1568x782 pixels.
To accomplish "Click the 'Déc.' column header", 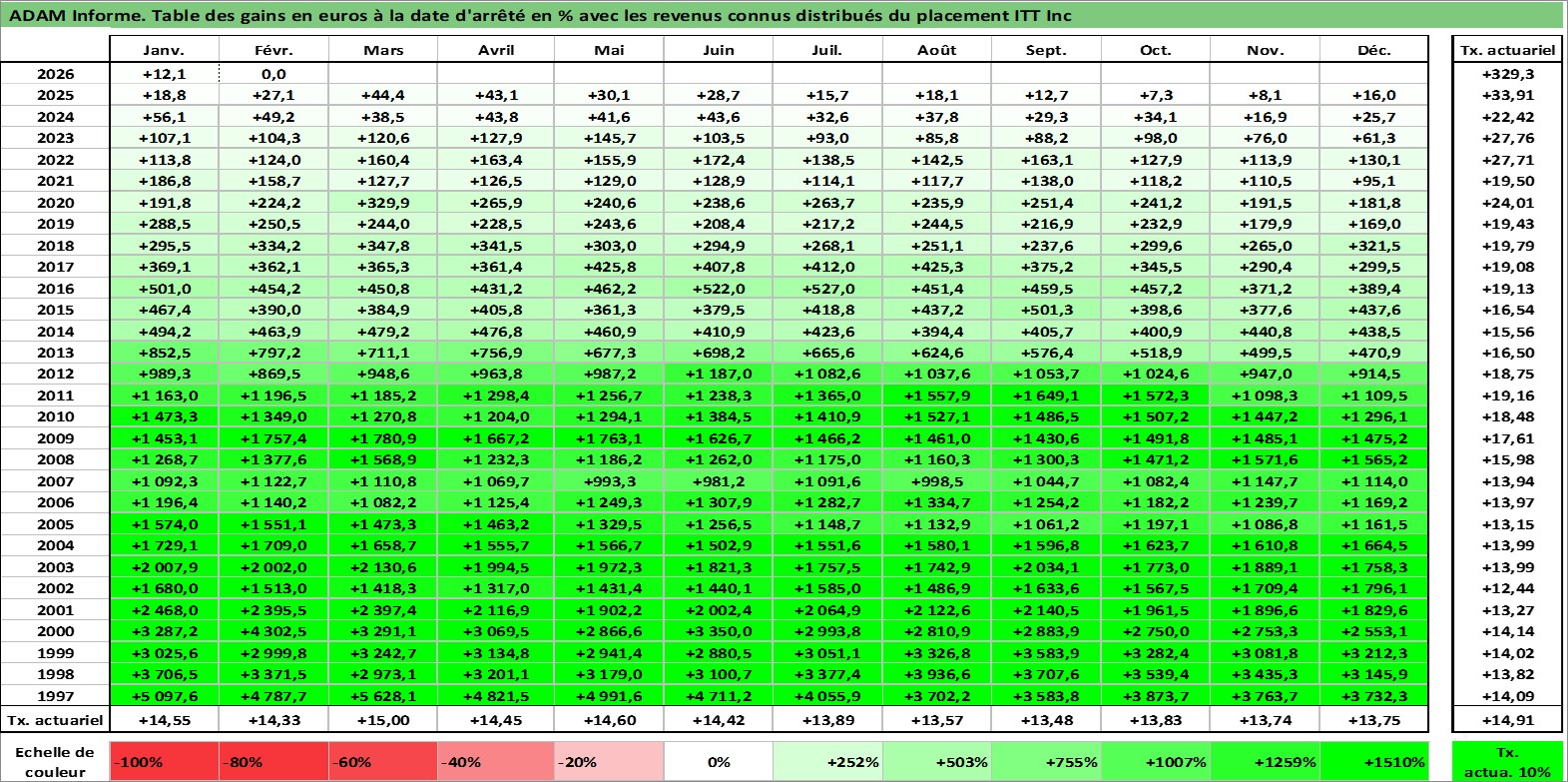I will pyautogui.click(x=1374, y=50).
